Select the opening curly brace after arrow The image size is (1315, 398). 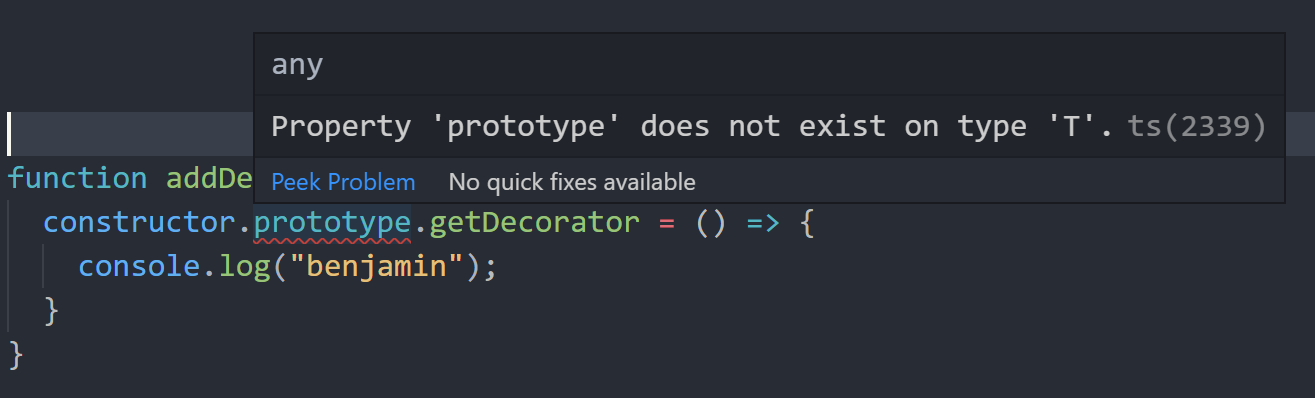(809, 222)
